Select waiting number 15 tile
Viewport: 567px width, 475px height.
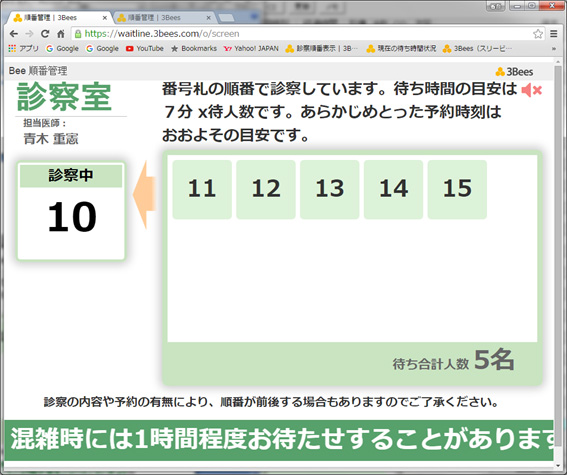[x=457, y=189]
